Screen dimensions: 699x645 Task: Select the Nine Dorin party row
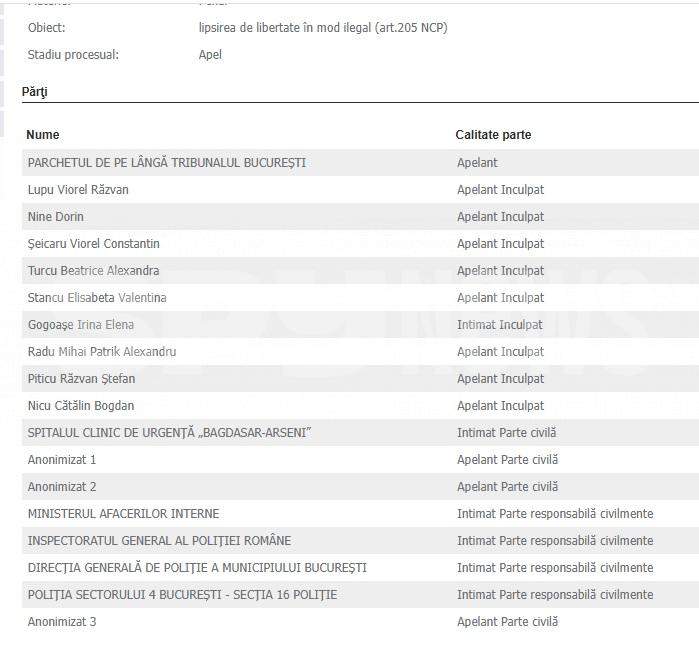tap(360, 217)
